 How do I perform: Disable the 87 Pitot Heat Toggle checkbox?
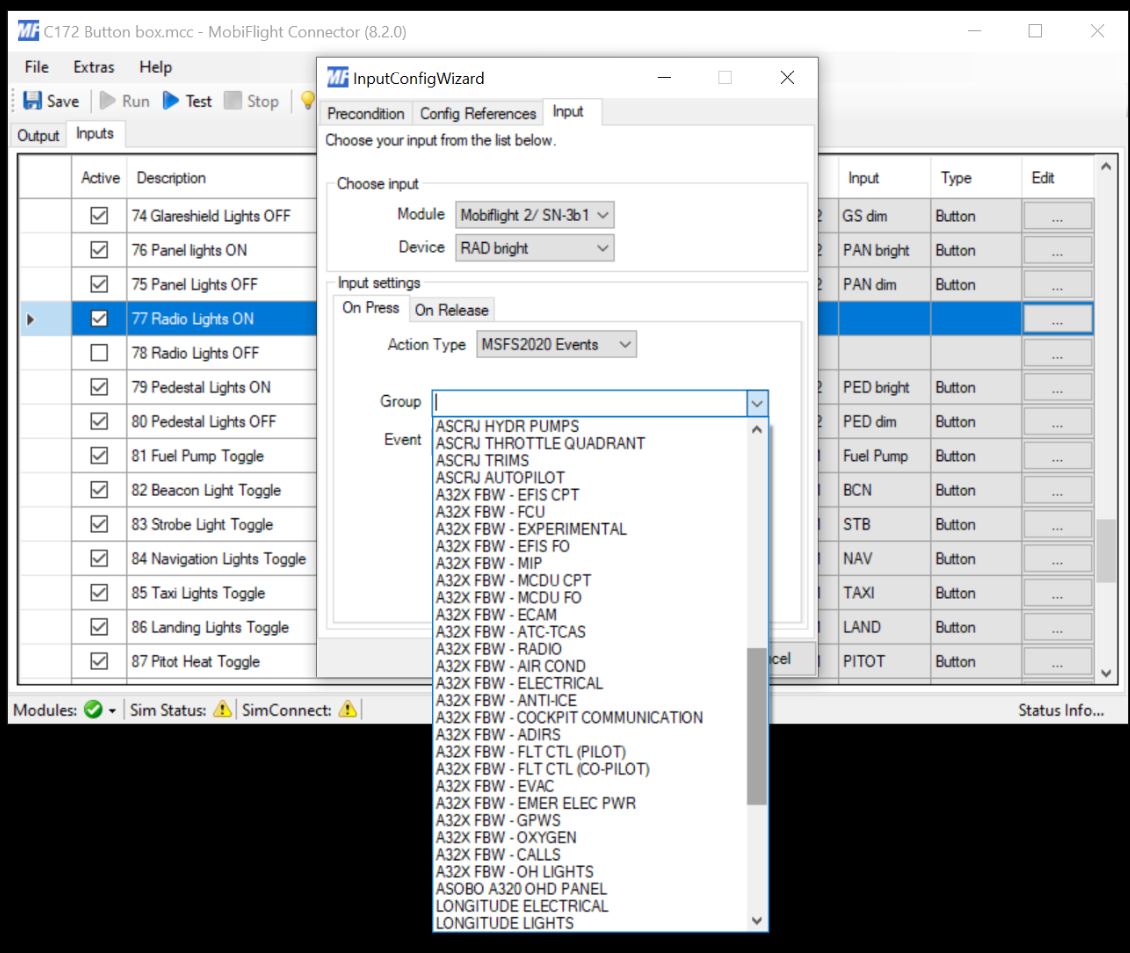pos(99,662)
